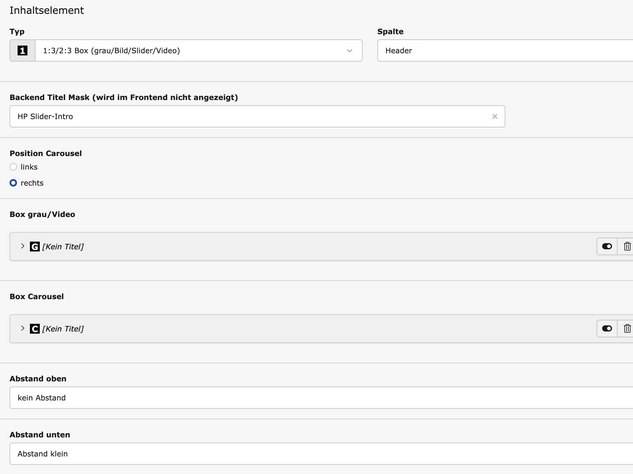
Task: Open the Abstand unten dropdown showing Abstand klein
Action: coord(321,454)
